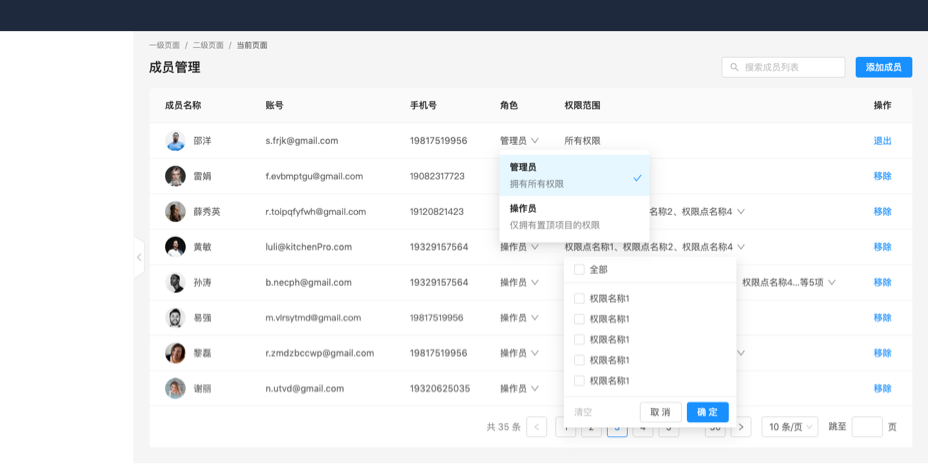Go to next page arrow
Image resolution: width=928 pixels, height=464 pixels.
[x=741, y=427]
